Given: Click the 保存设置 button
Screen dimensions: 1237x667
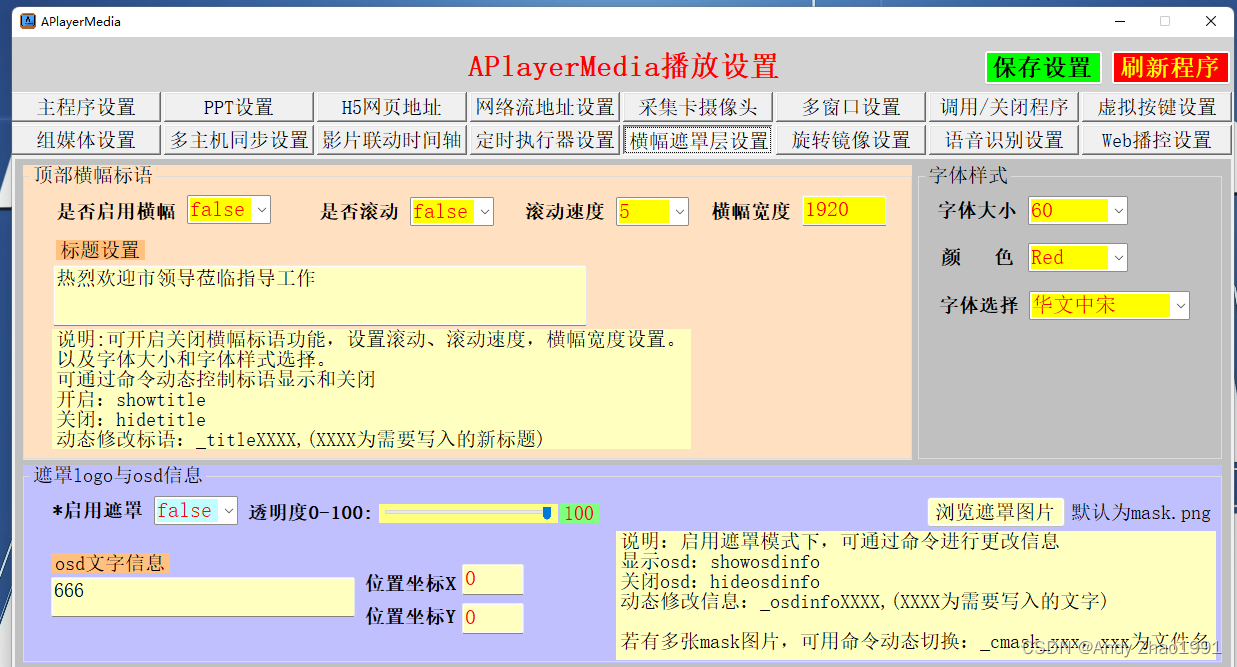Looking at the screenshot, I should point(1043,67).
